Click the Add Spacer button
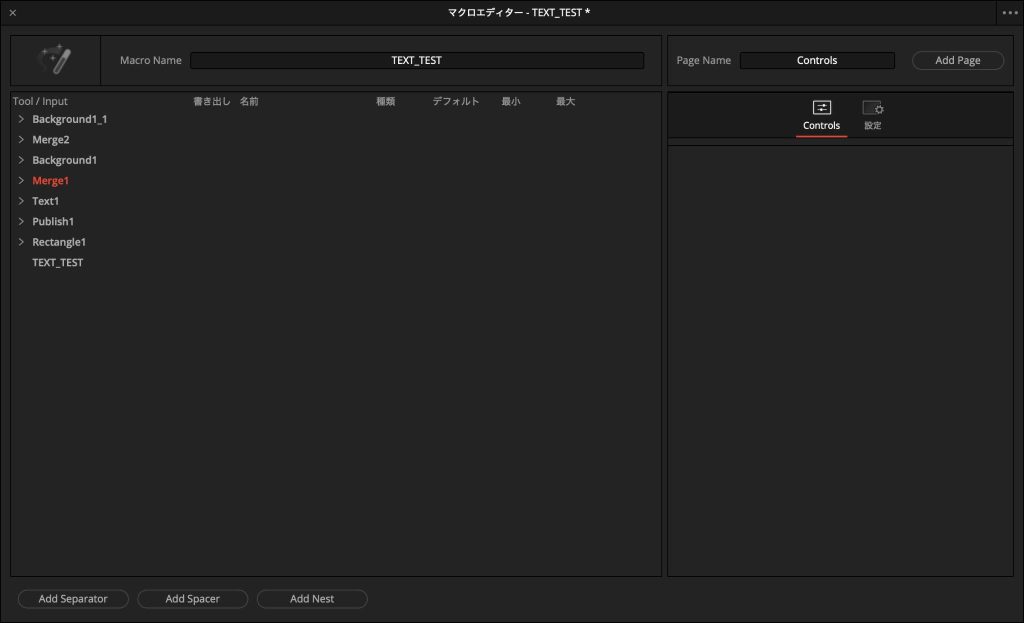This screenshot has width=1024, height=623. (193, 599)
